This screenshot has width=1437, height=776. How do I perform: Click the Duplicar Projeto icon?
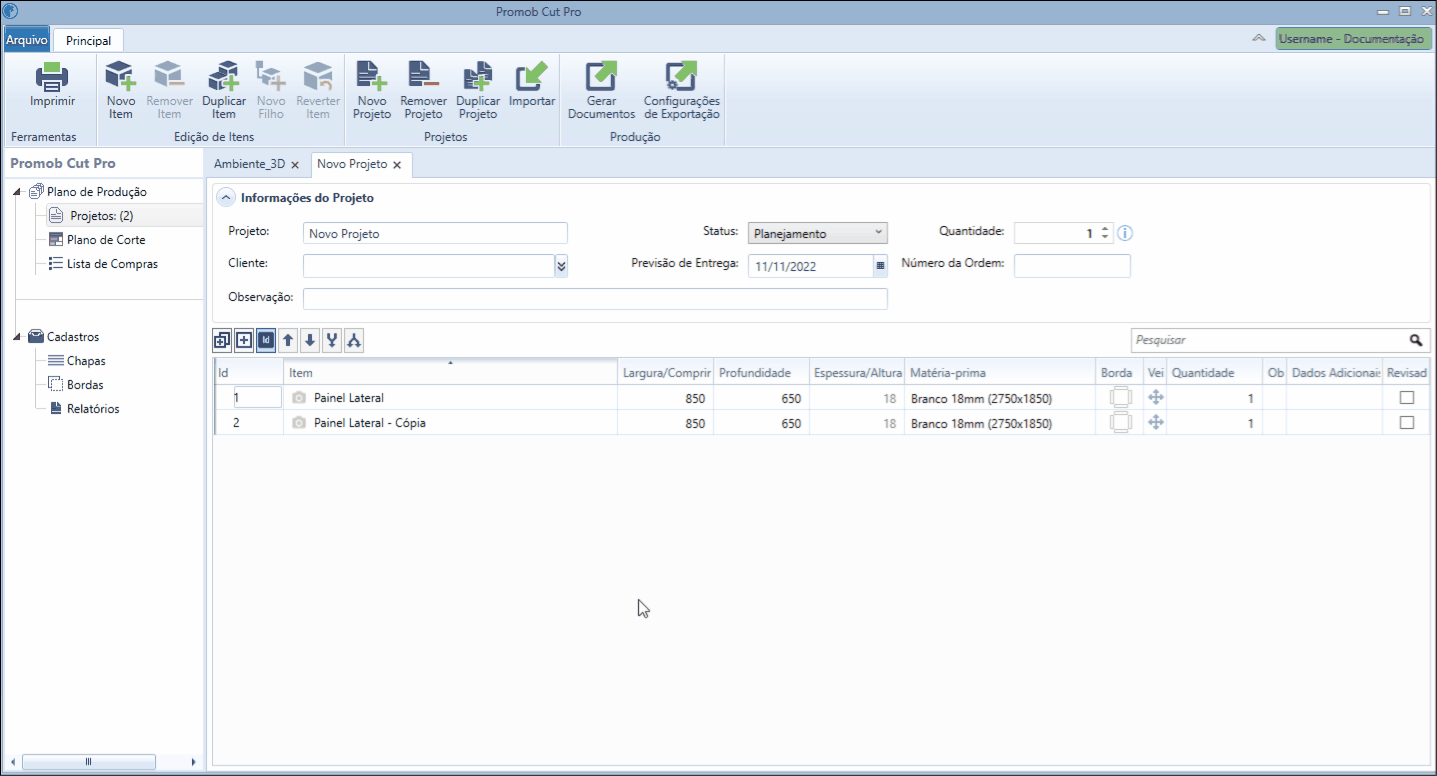point(478,77)
